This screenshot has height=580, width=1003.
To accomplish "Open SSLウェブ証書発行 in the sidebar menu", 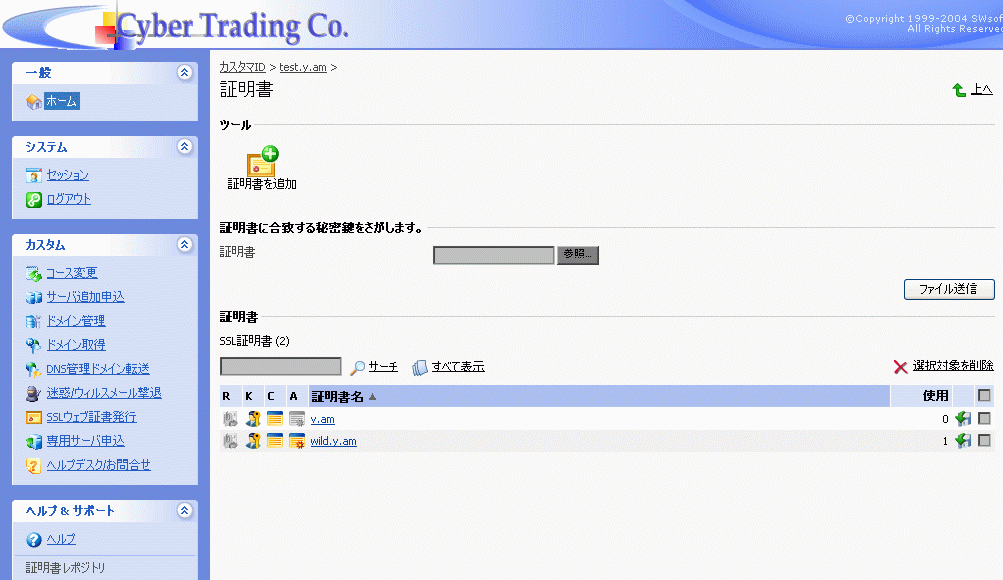I will click(x=91, y=417).
